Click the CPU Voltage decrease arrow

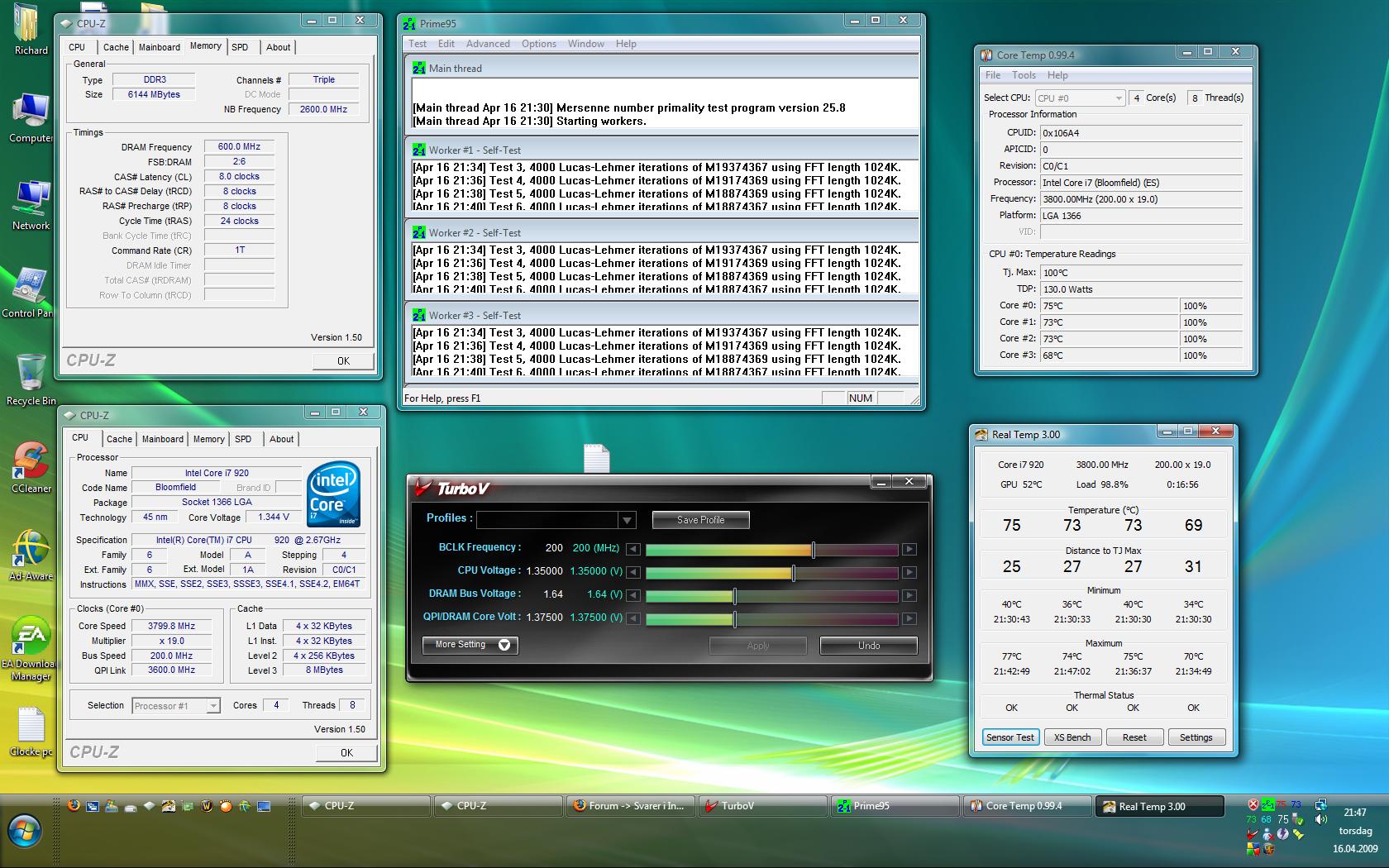click(x=632, y=572)
